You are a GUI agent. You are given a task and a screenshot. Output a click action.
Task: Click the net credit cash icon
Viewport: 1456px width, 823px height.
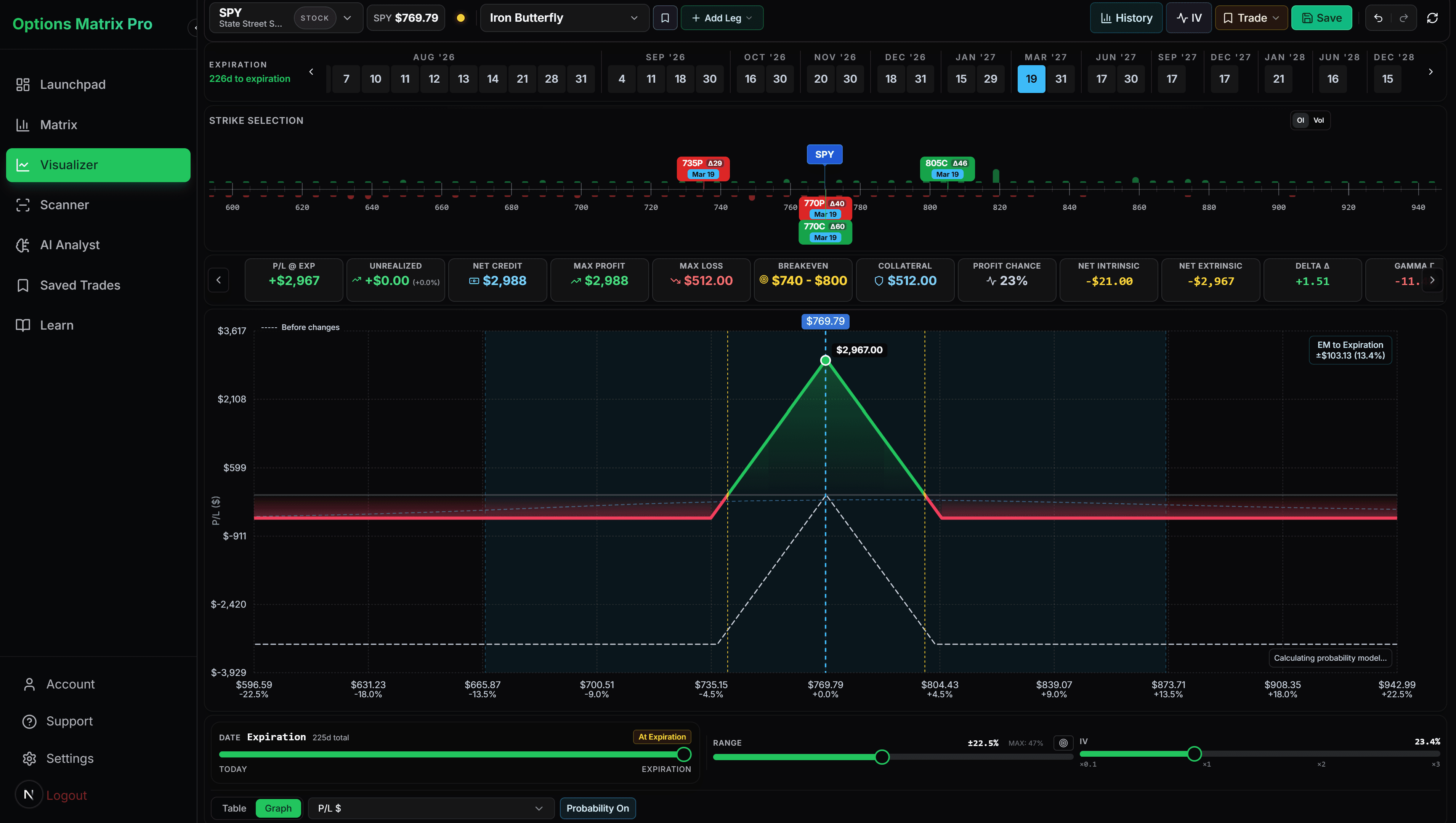coord(474,281)
